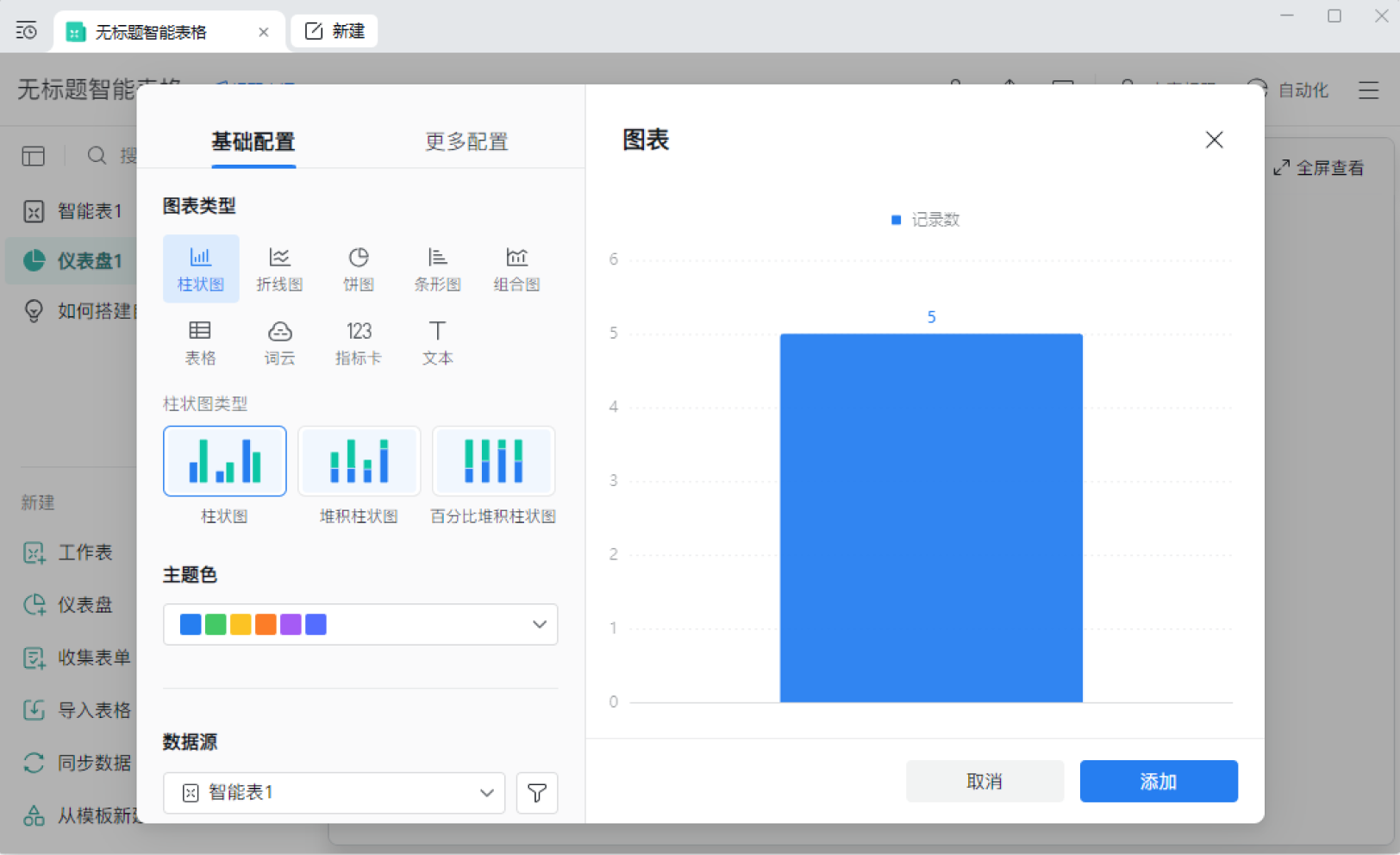This screenshot has height=855, width=1400.
Task: Create a new 工作表 from sidebar
Action: point(69,552)
